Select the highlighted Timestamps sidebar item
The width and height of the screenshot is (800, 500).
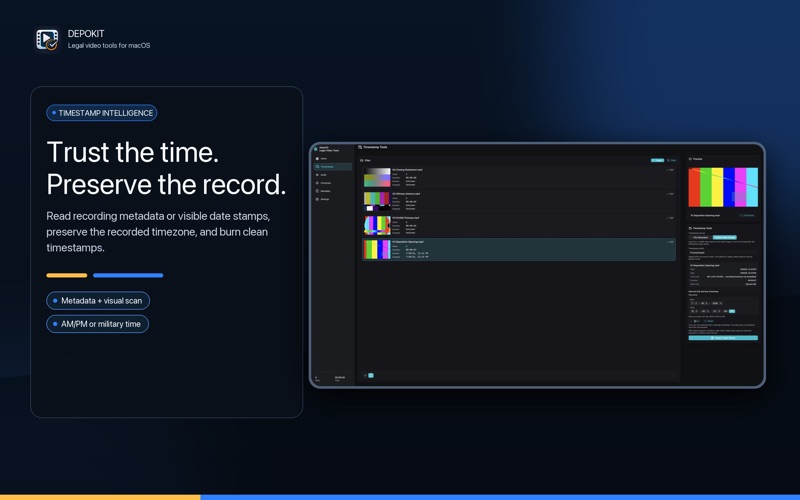pyautogui.click(x=333, y=167)
